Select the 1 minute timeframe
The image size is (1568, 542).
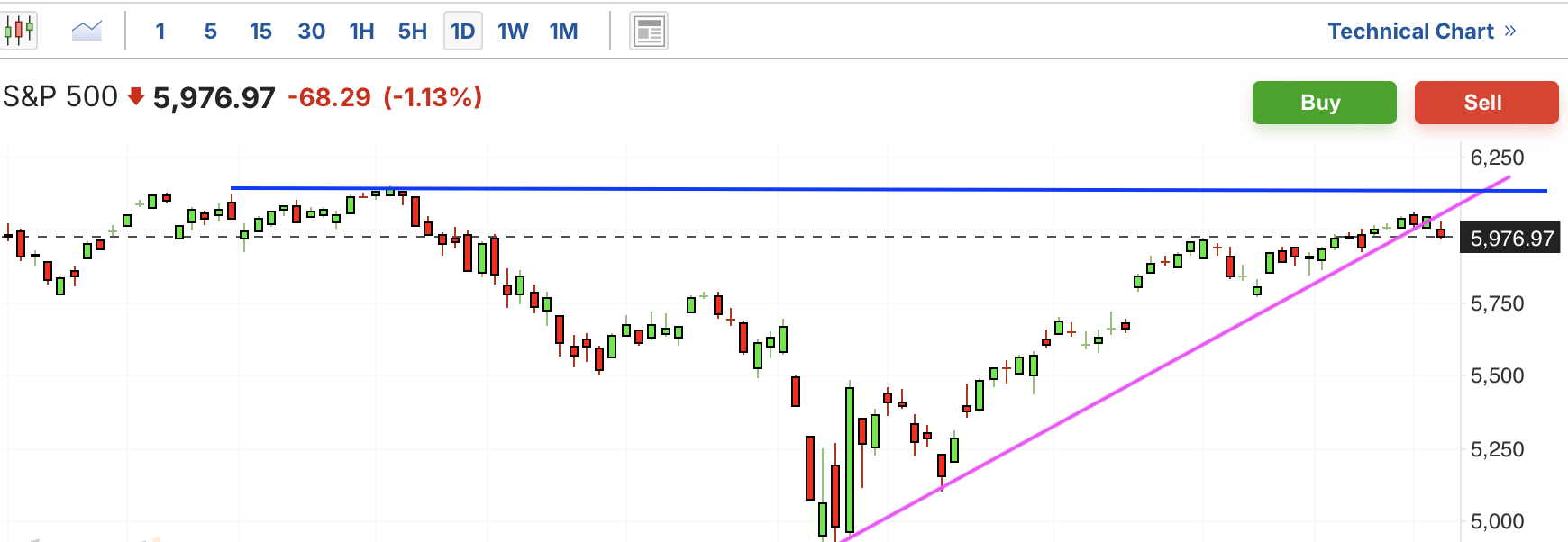[x=160, y=32]
